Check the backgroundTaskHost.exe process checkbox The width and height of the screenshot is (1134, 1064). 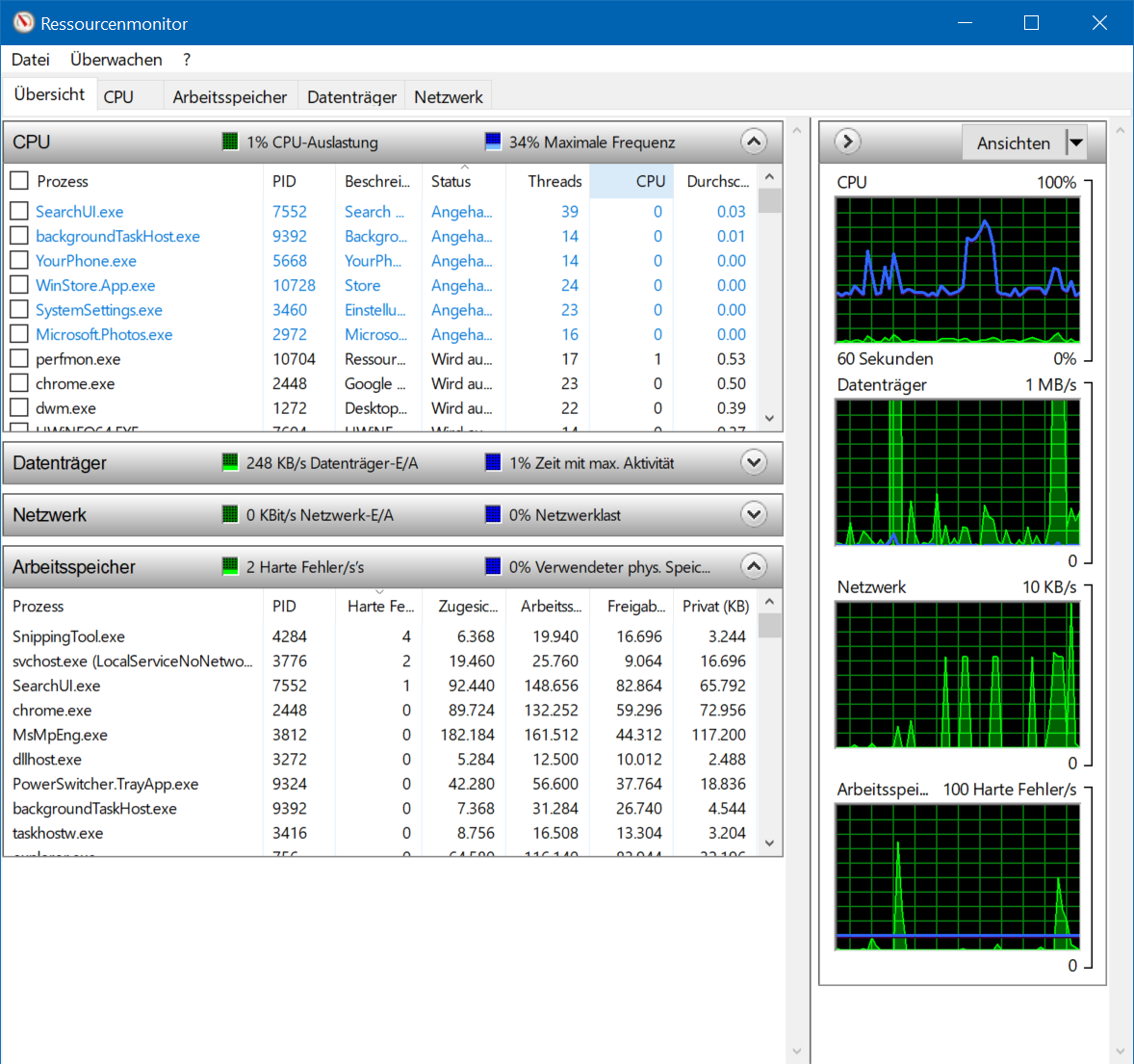[19, 236]
